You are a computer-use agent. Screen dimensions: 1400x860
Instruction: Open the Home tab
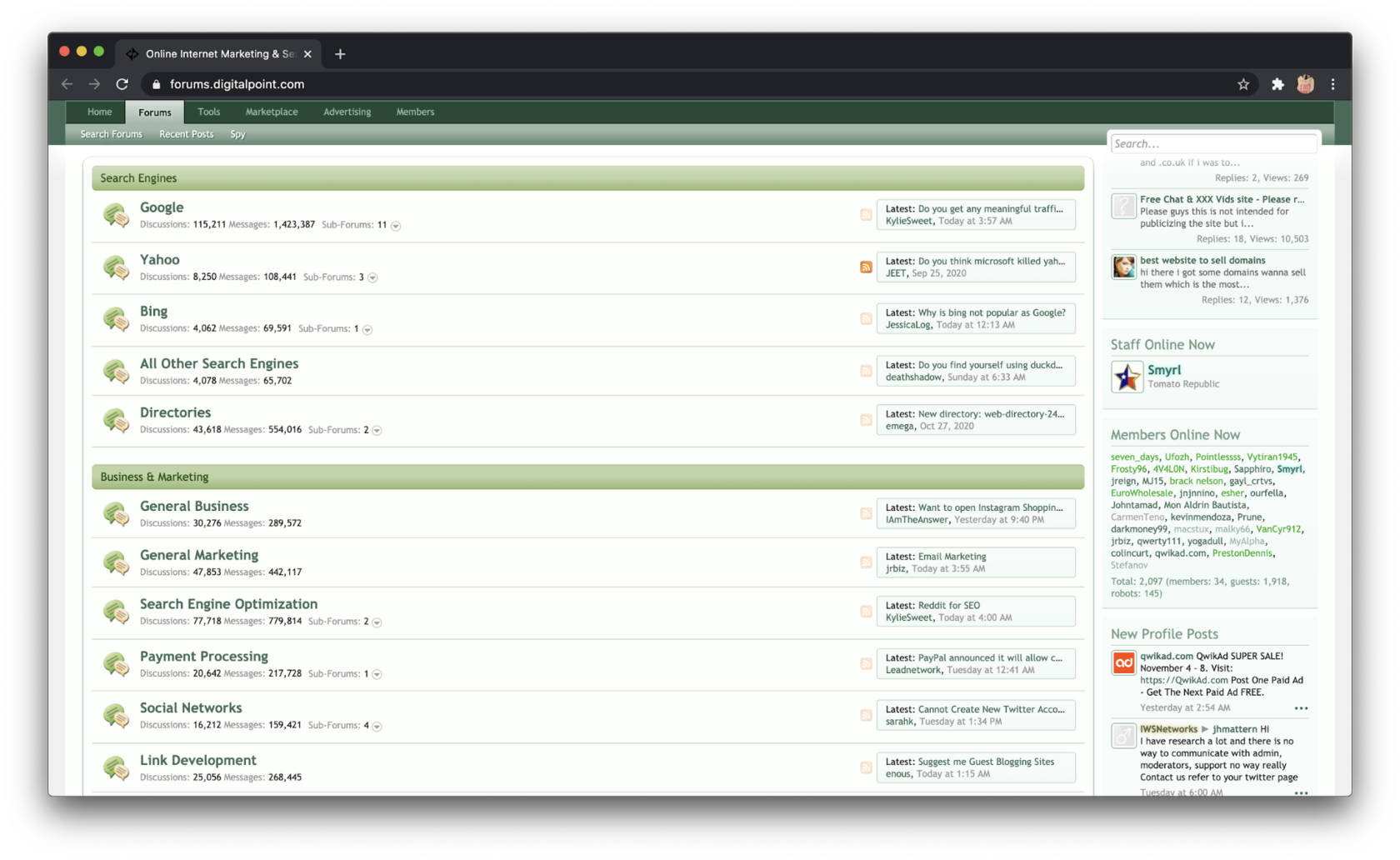[99, 112]
